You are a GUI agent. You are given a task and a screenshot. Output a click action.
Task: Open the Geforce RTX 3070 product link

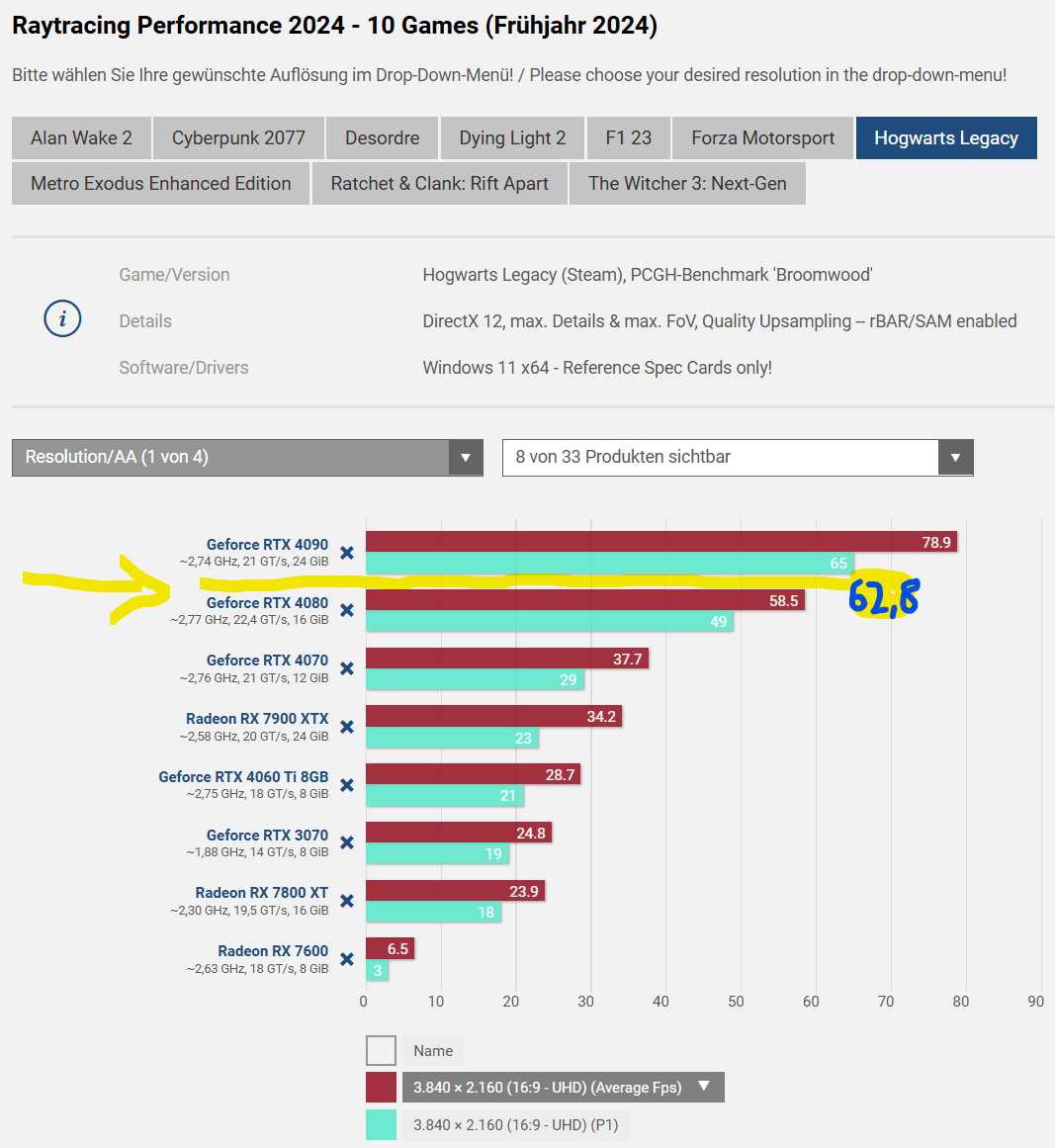coord(267,836)
